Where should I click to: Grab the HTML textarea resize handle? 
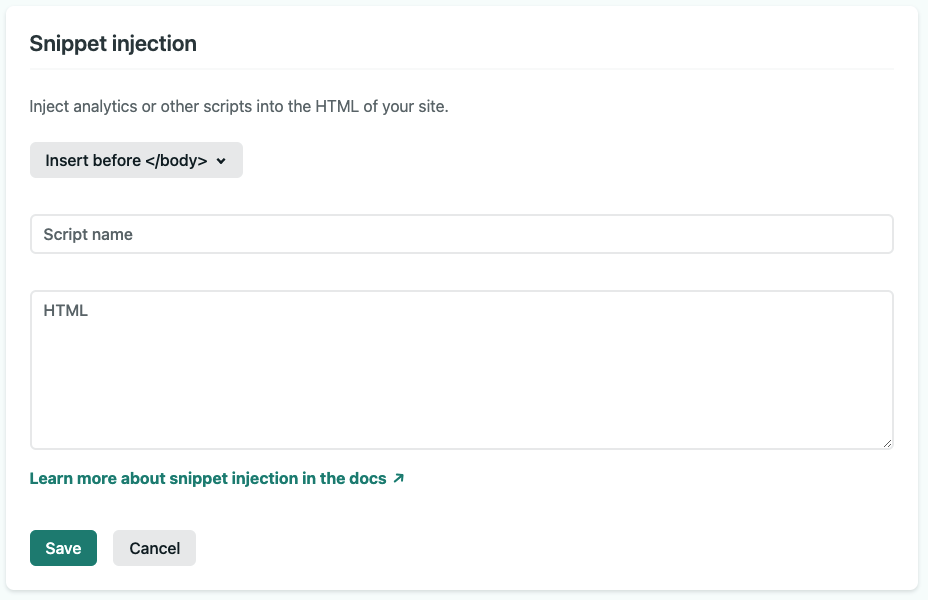coord(887,443)
